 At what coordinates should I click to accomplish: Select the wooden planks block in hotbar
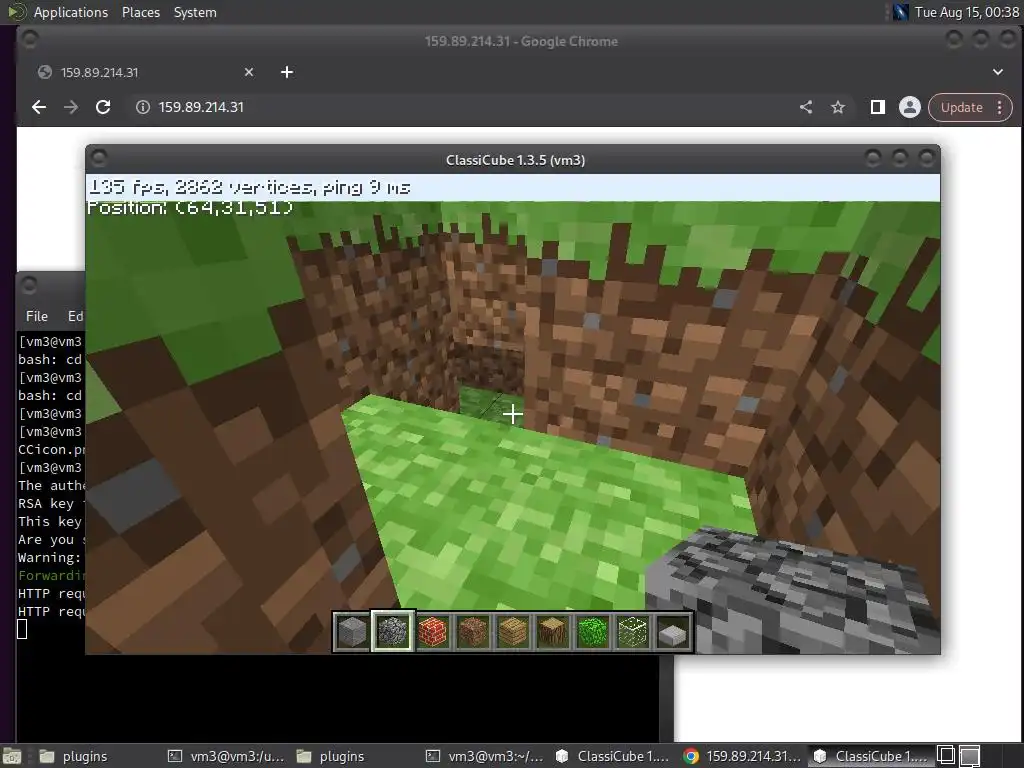[x=513, y=632]
